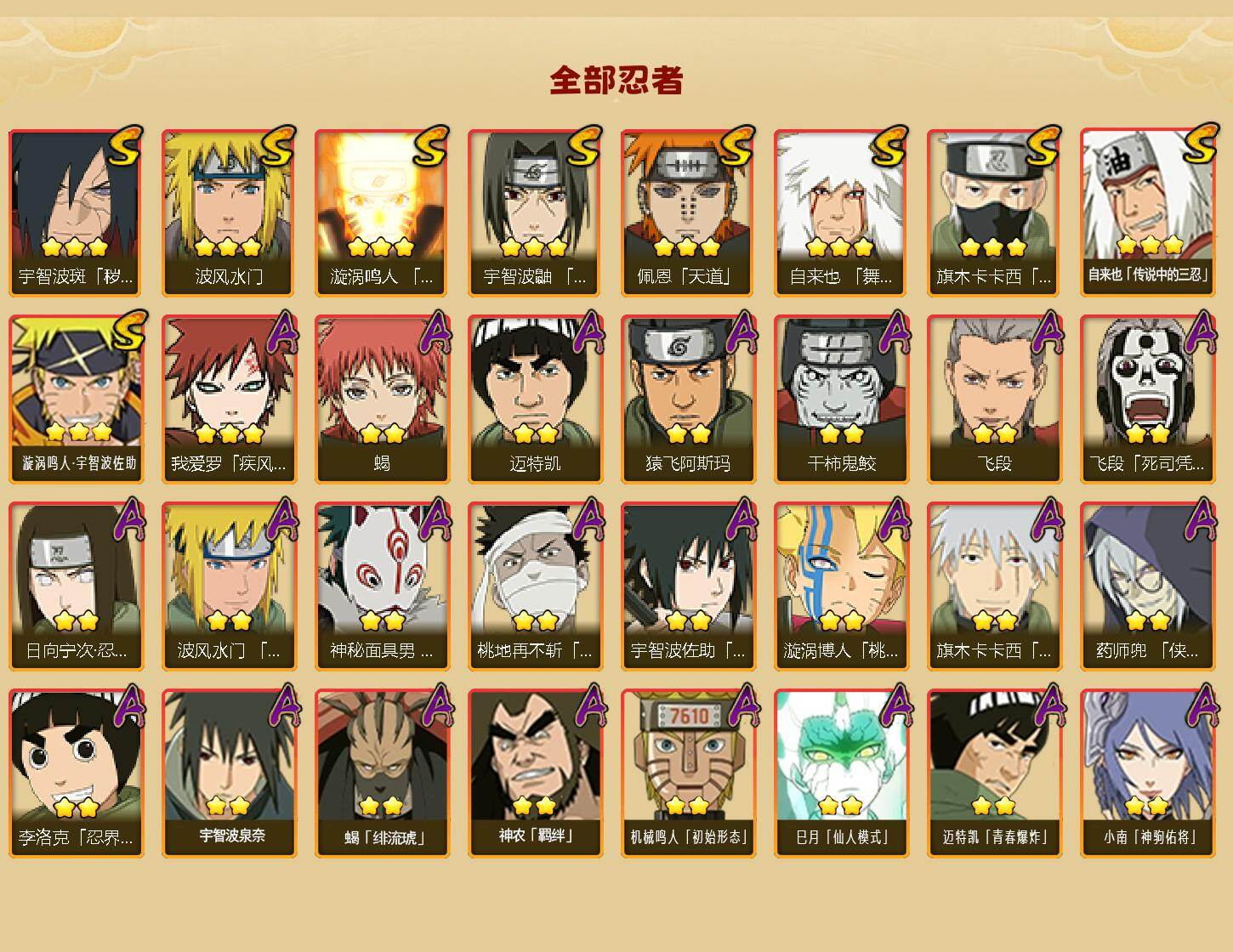Select the 全部忍者 heading tab

[x=616, y=81]
